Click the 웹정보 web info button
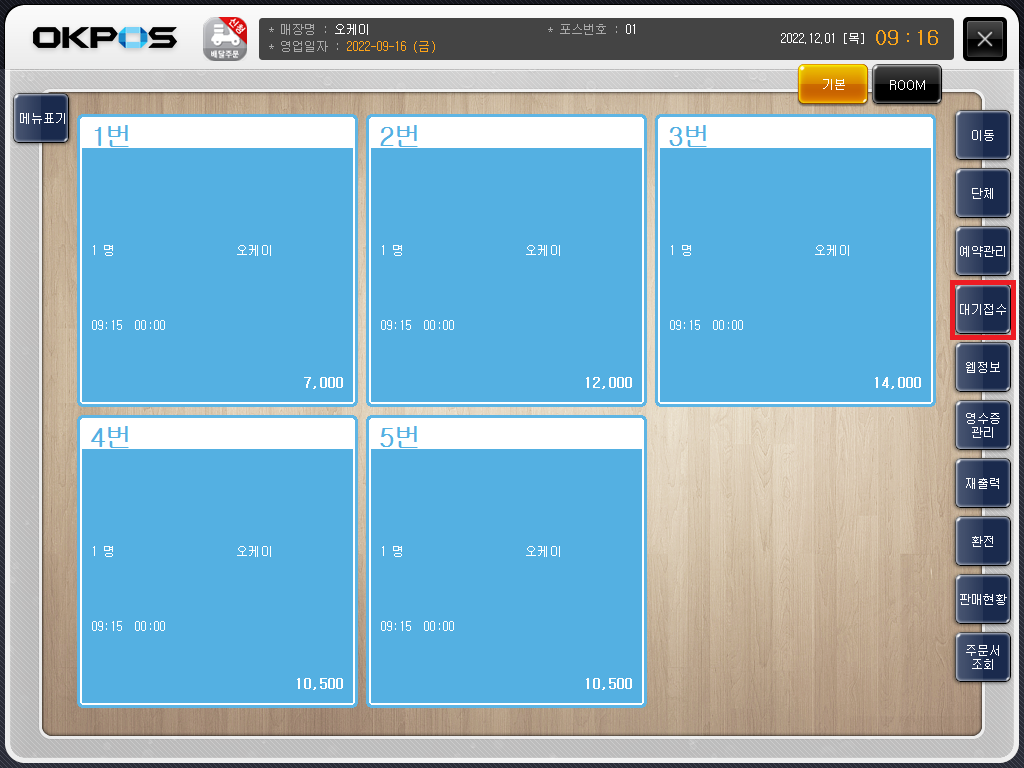The height and width of the screenshot is (768, 1024). [x=982, y=368]
